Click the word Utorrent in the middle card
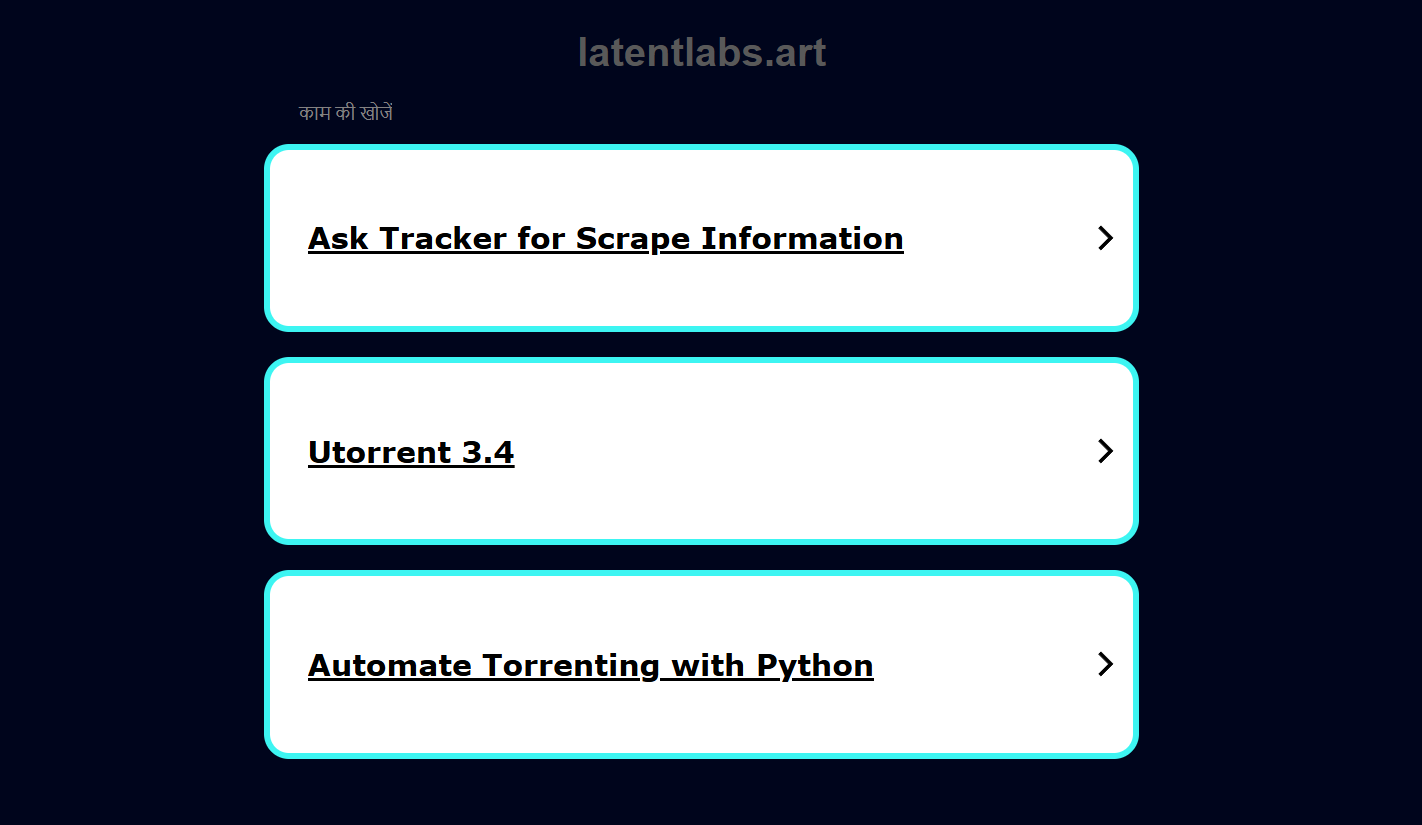This screenshot has height=825, width=1422. tap(381, 452)
